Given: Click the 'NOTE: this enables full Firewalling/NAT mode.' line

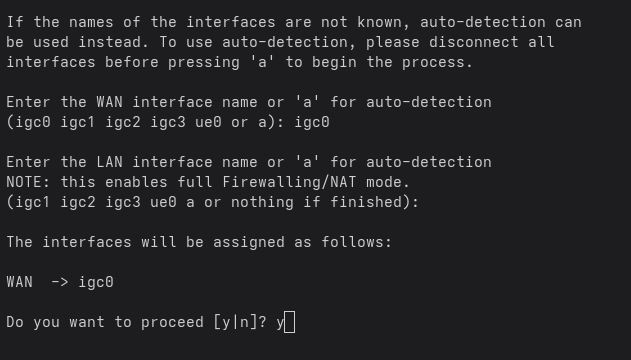Looking at the screenshot, I should (208, 182).
